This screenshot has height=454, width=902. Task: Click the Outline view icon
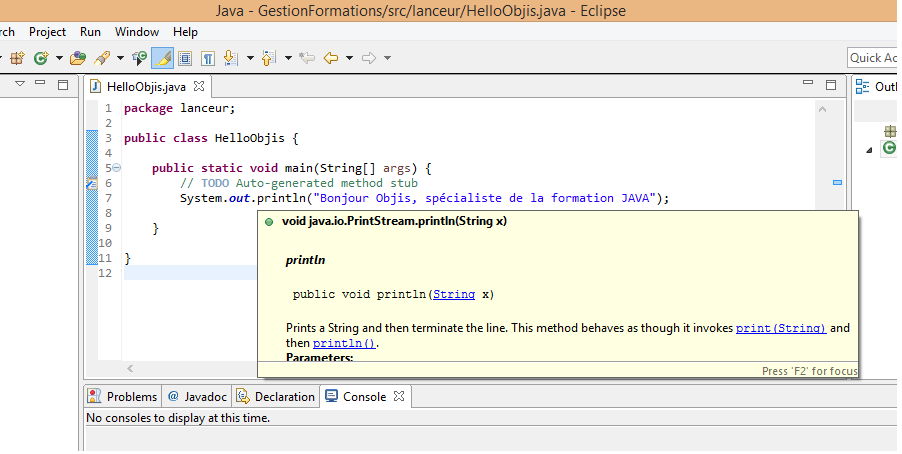click(862, 87)
